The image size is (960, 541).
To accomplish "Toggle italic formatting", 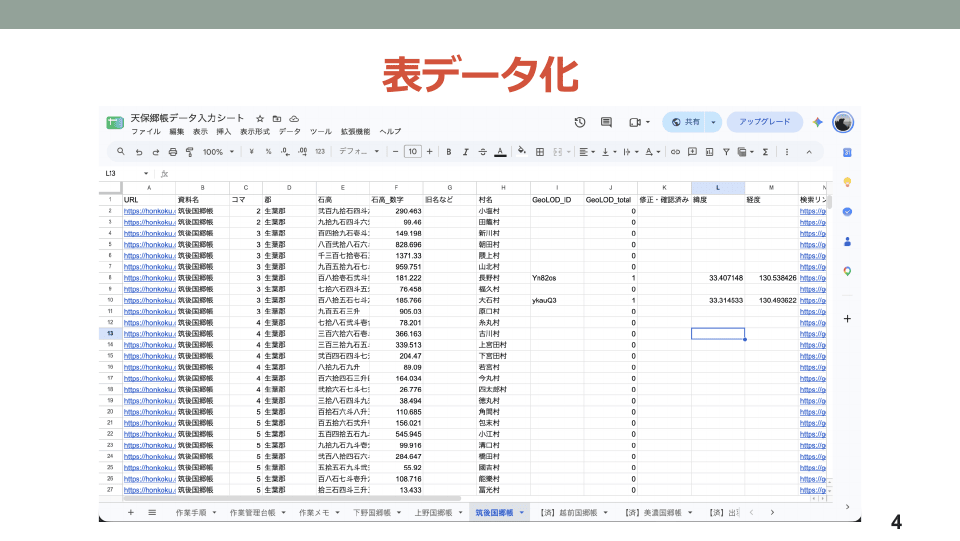I will pyautogui.click(x=465, y=152).
